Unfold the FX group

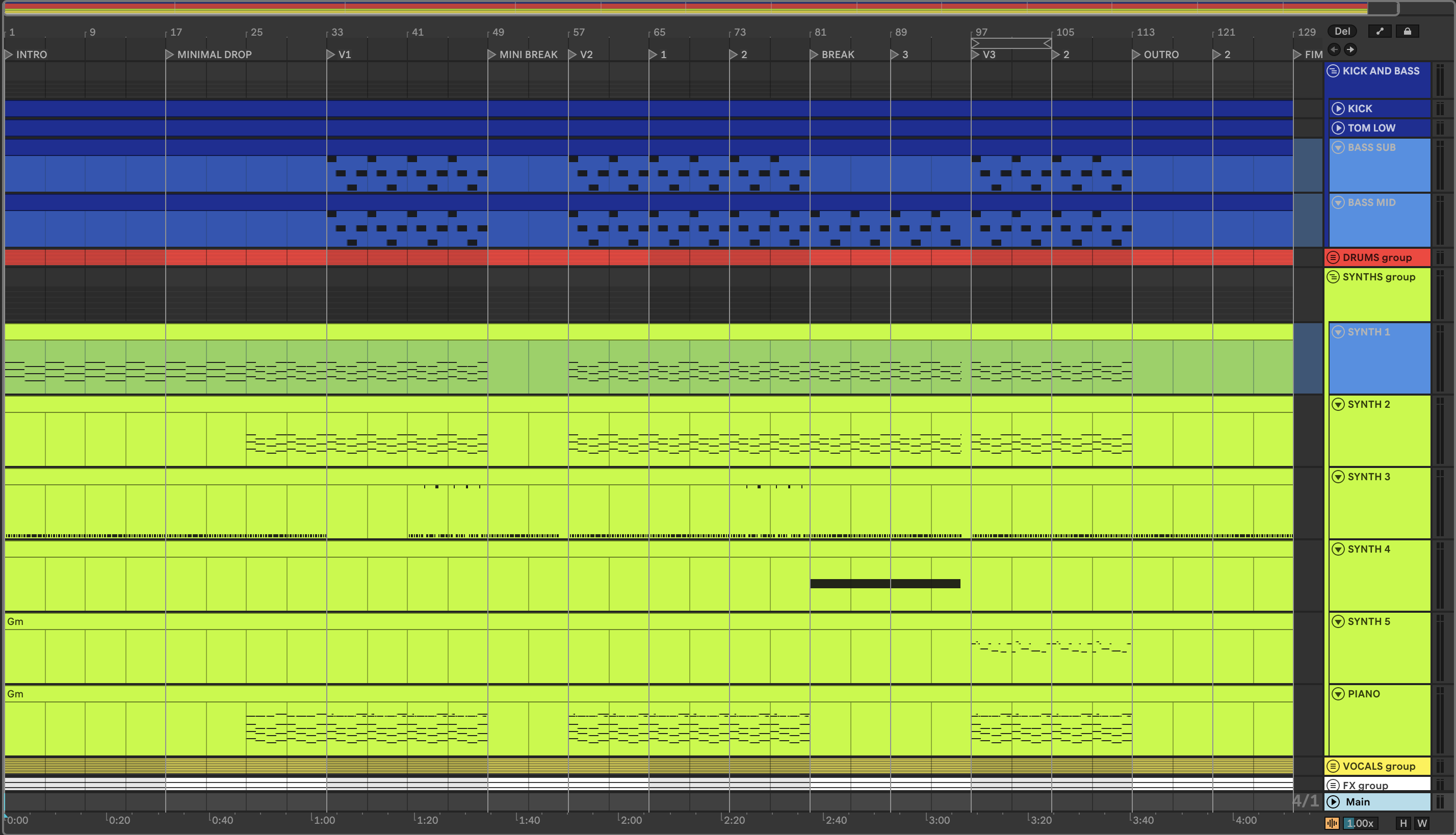pyautogui.click(x=1333, y=785)
